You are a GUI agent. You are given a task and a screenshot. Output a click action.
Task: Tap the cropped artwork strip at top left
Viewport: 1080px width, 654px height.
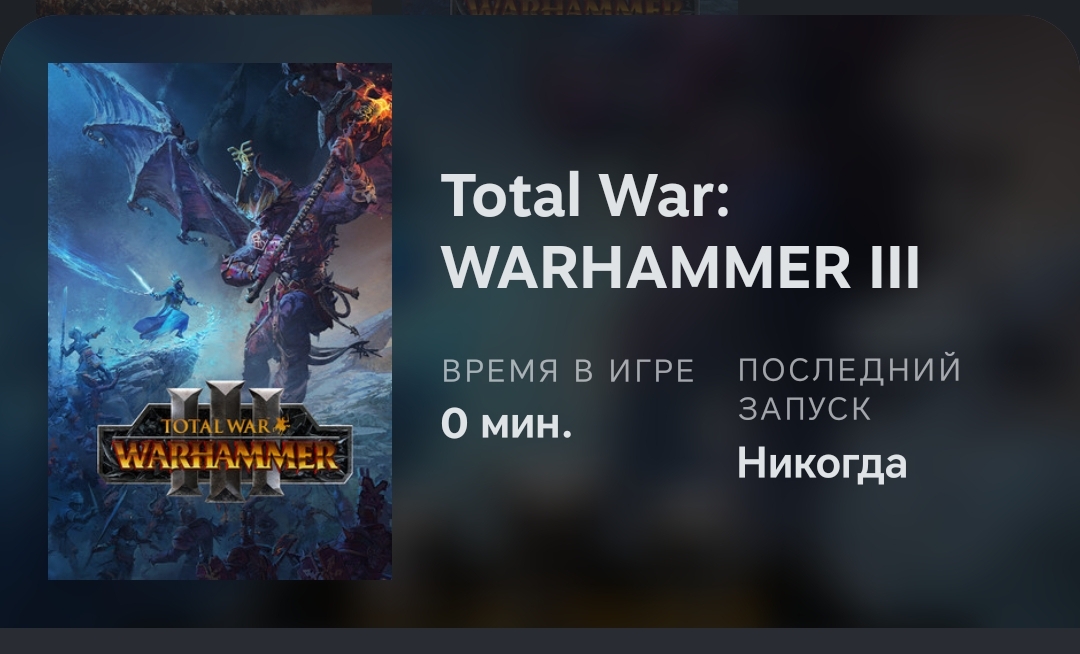pyautogui.click(x=203, y=8)
